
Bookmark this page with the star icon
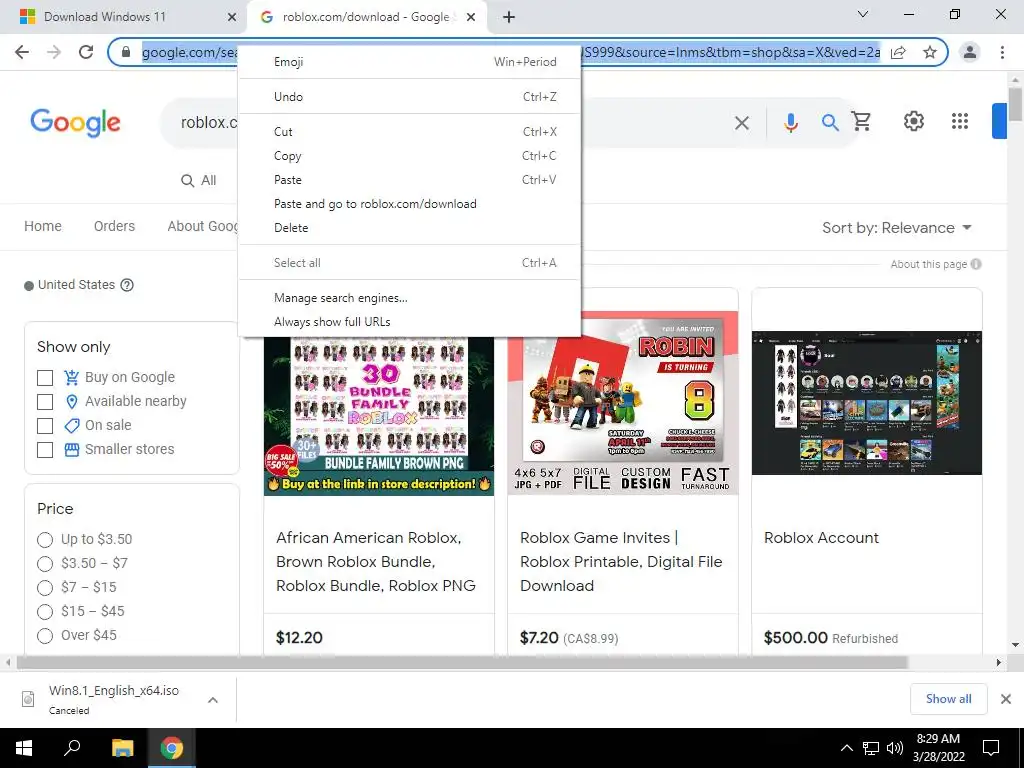tap(930, 52)
